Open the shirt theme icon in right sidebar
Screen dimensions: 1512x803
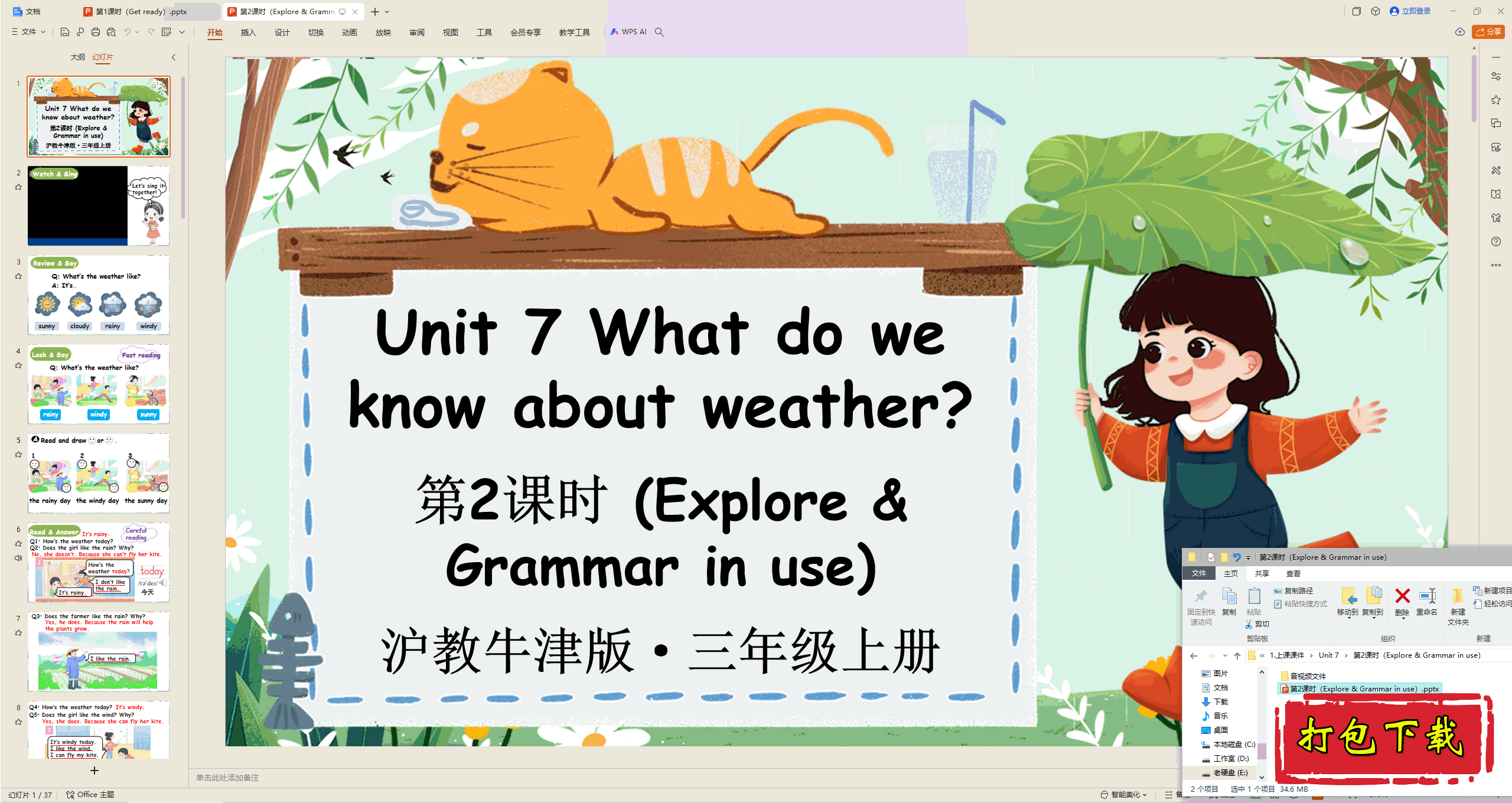(x=1496, y=218)
